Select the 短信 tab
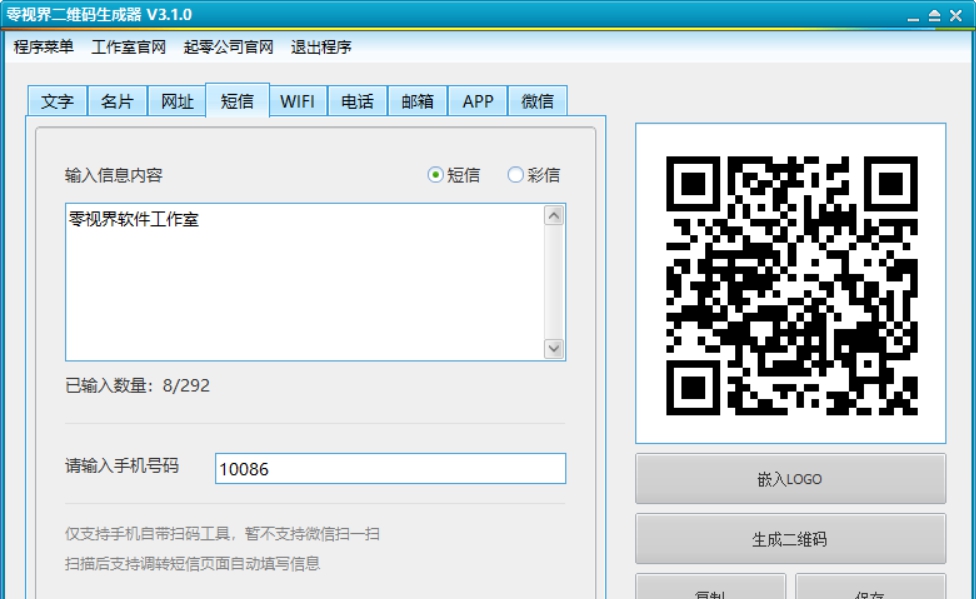 coord(237,100)
